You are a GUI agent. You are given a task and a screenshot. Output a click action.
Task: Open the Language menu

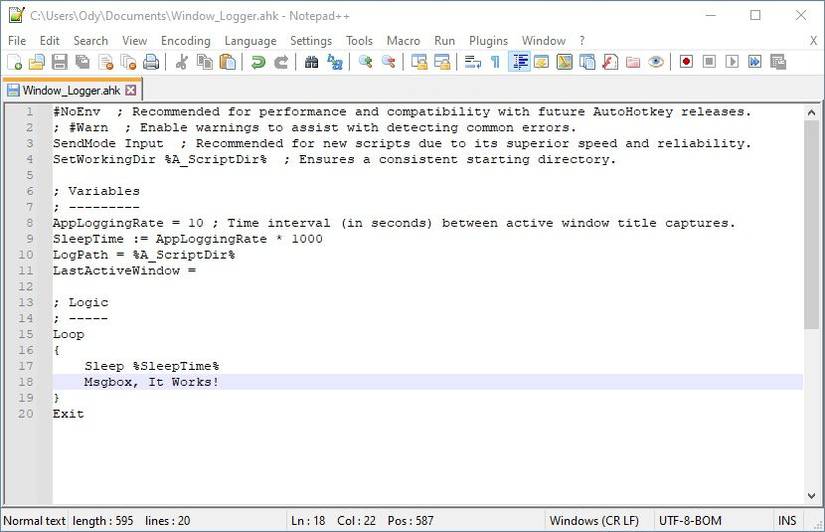pyautogui.click(x=250, y=41)
